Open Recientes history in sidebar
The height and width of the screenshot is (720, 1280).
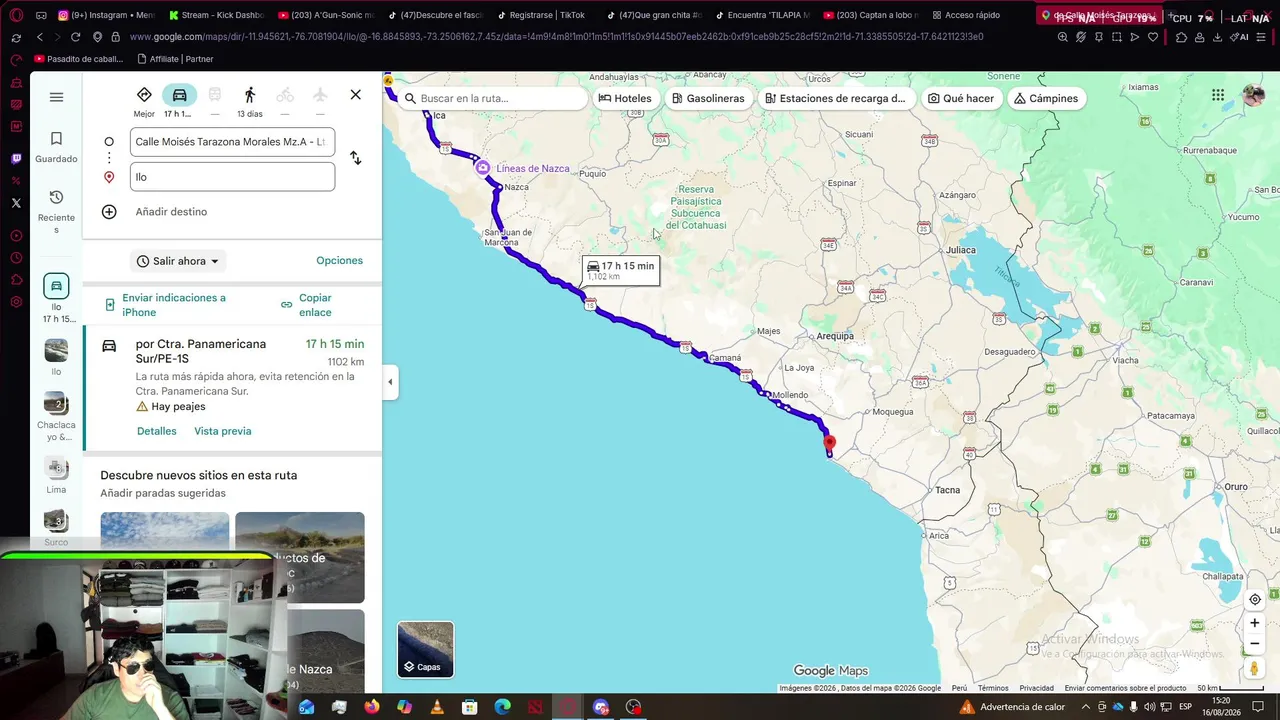[x=56, y=211]
